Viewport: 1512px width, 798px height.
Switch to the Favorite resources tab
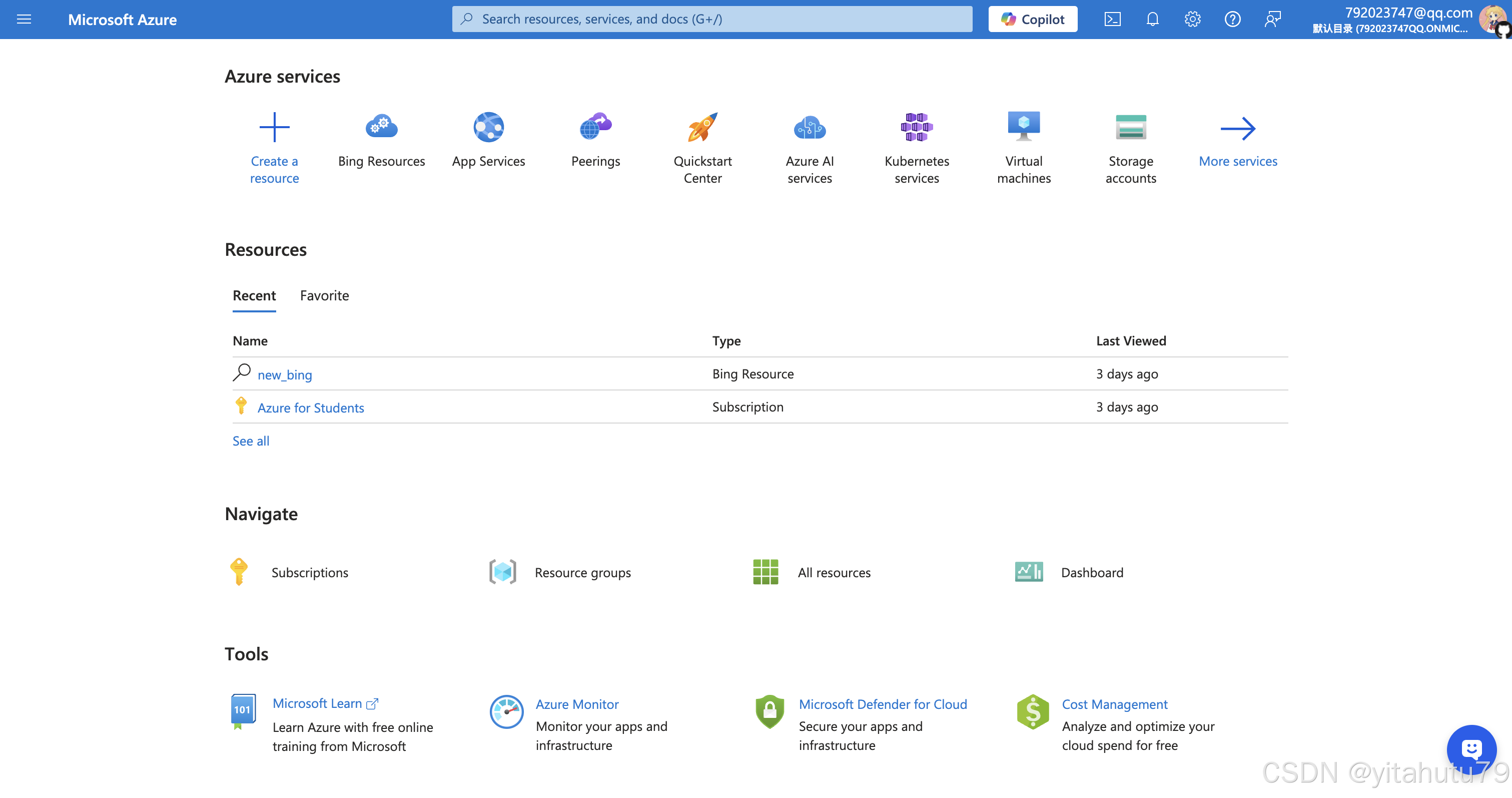coord(324,295)
